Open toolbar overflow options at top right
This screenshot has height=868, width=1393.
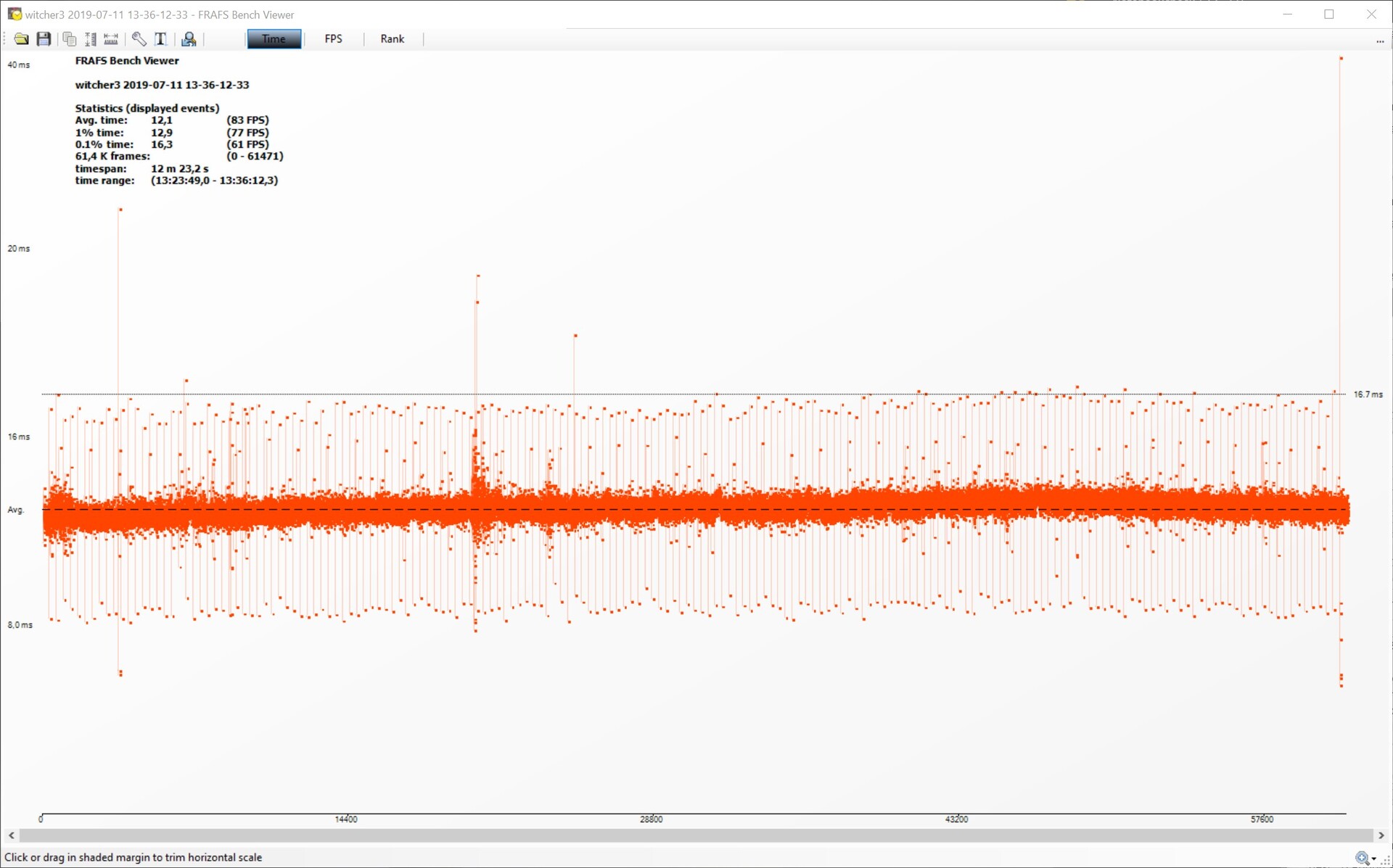pos(1380,41)
